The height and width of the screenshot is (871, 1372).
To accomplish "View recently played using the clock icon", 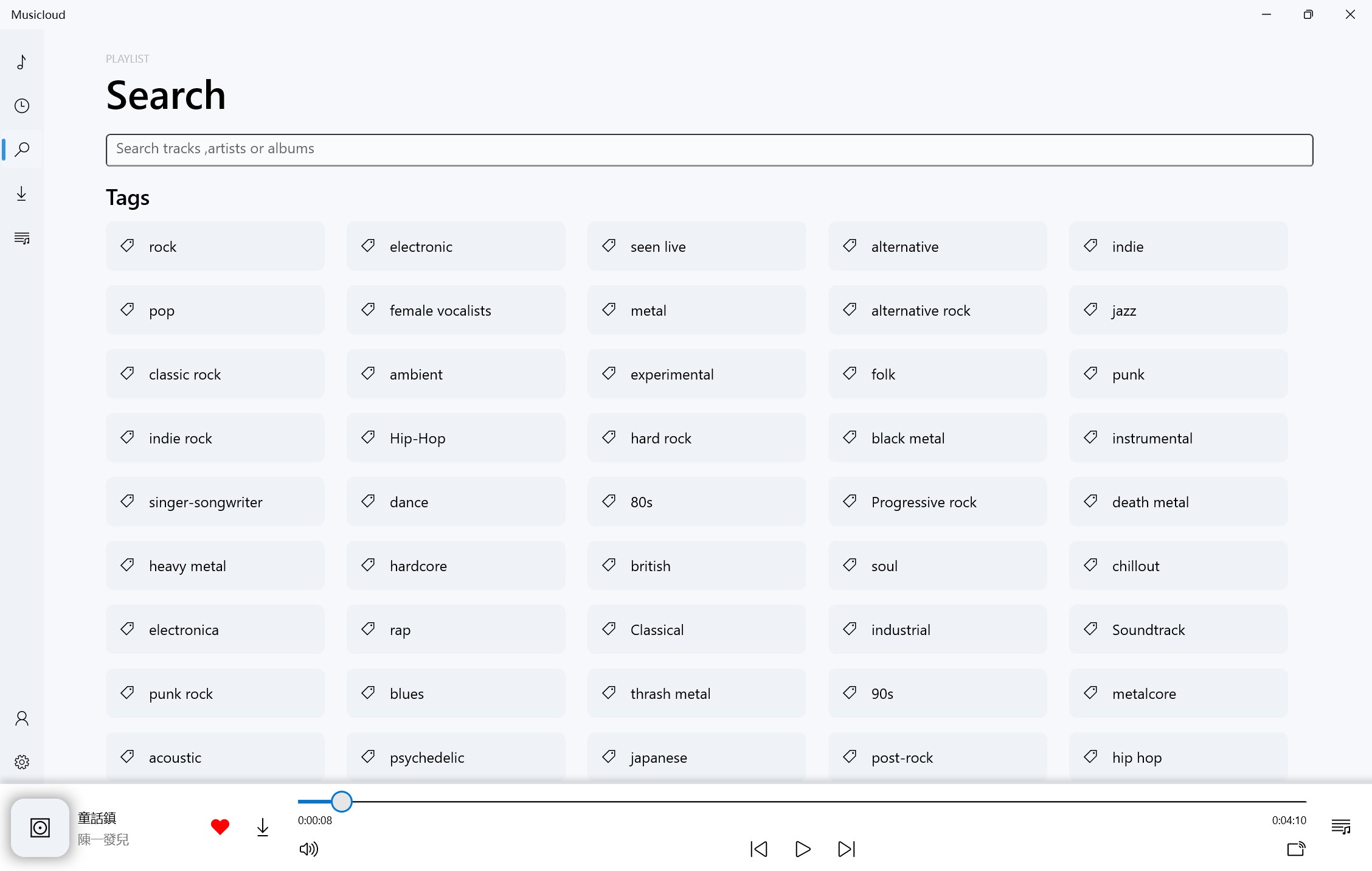I will (x=22, y=105).
